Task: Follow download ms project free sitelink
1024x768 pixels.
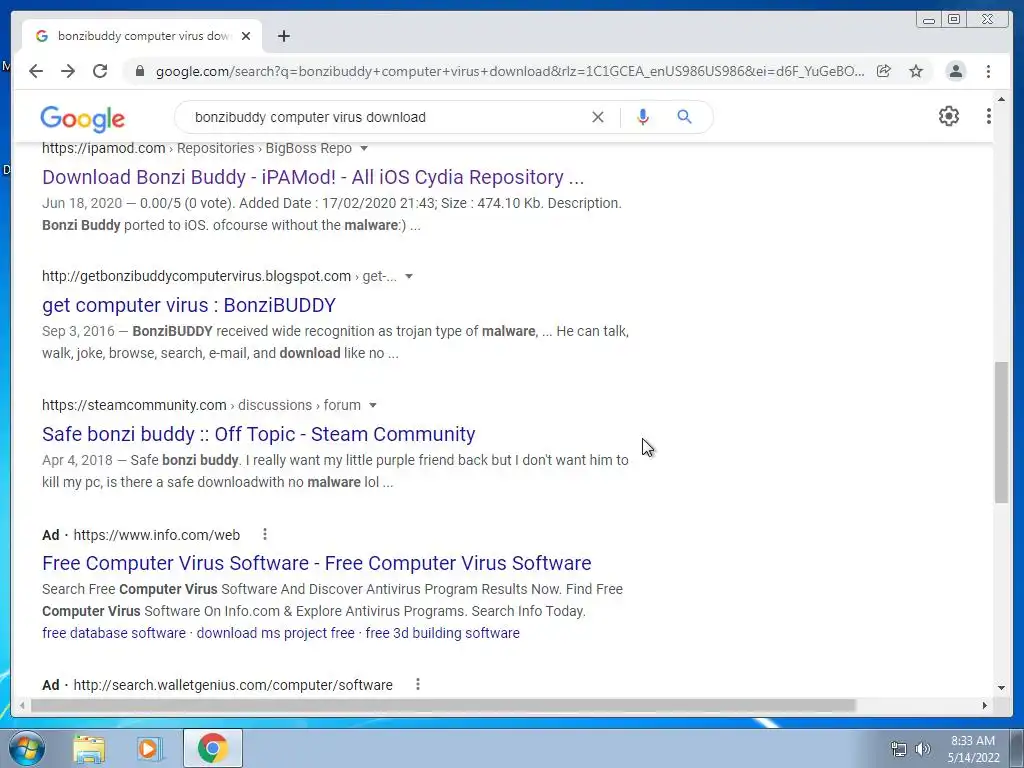Action: (276, 633)
